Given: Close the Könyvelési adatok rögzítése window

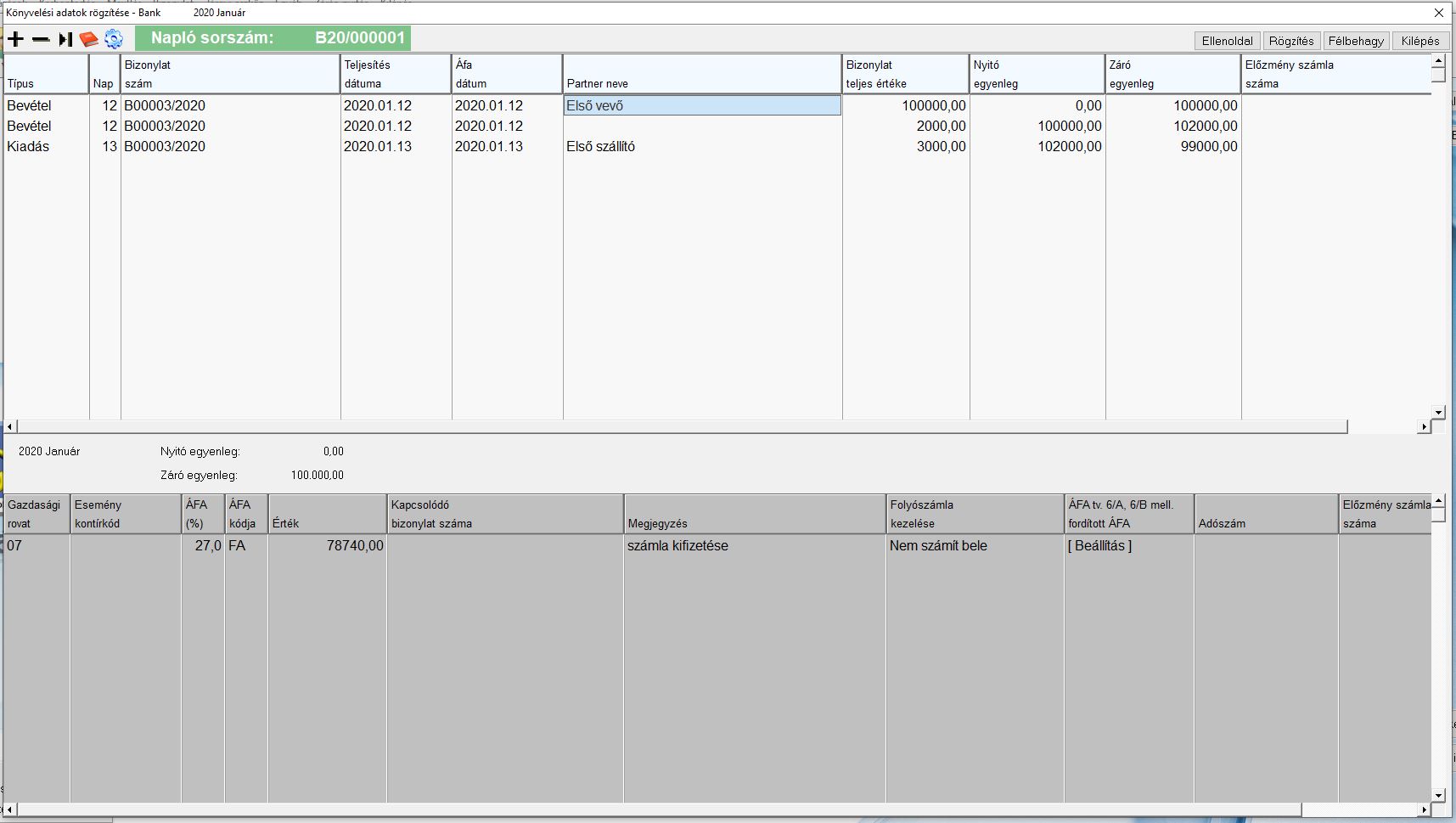Looking at the screenshot, I should tap(1439, 13).
